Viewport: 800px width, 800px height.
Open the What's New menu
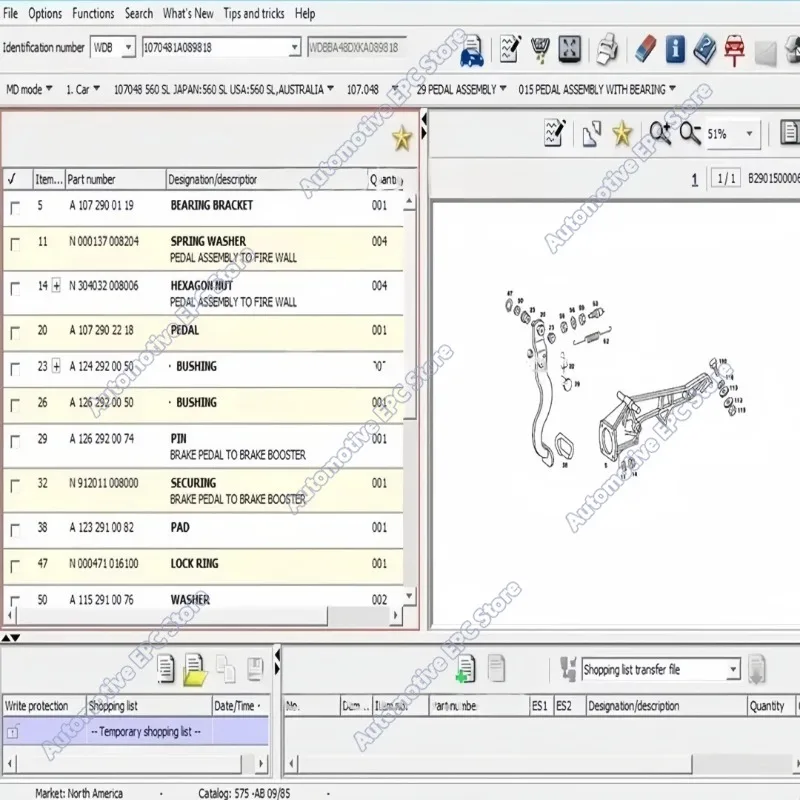point(188,13)
